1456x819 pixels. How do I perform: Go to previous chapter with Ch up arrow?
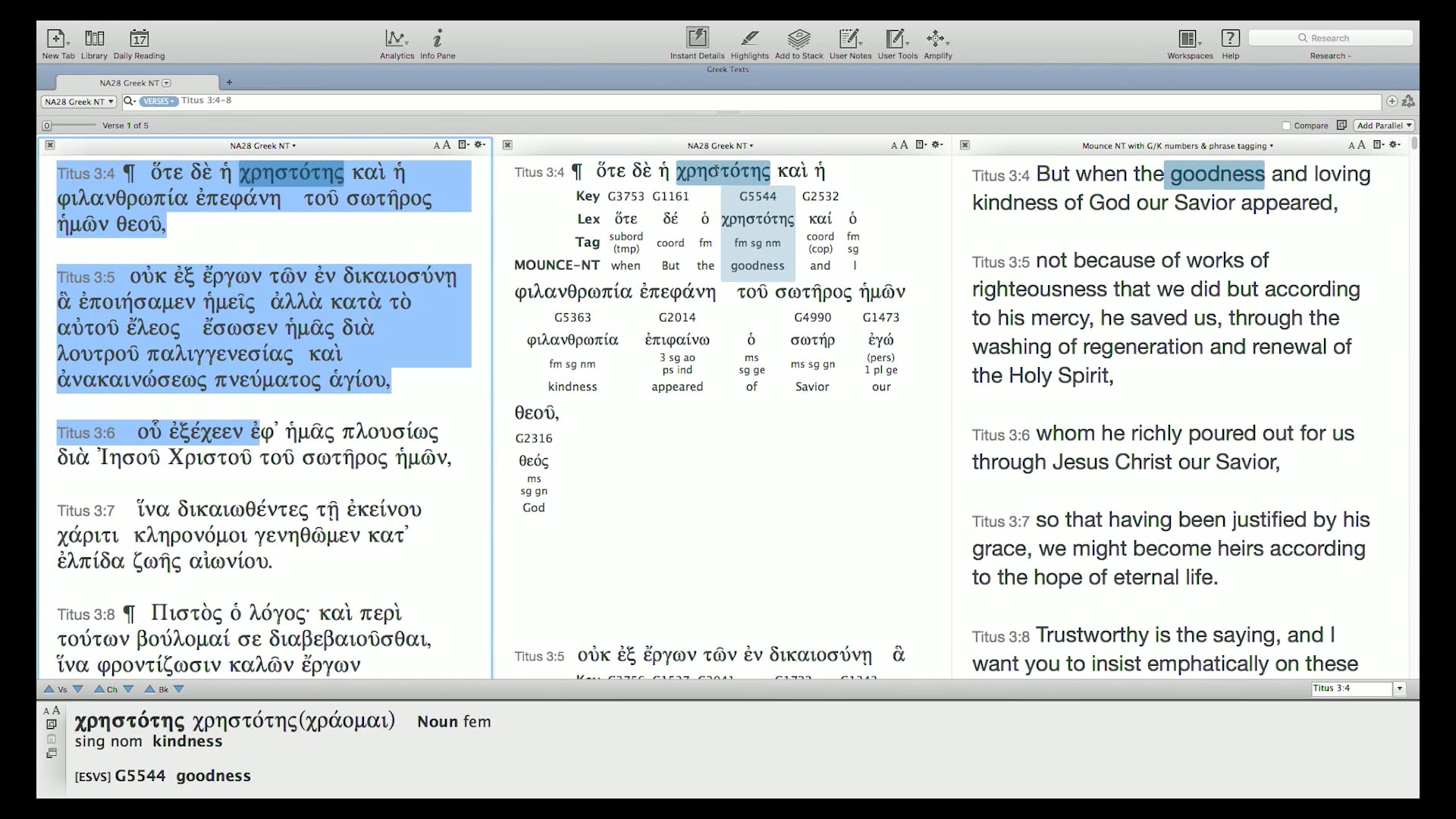point(99,689)
